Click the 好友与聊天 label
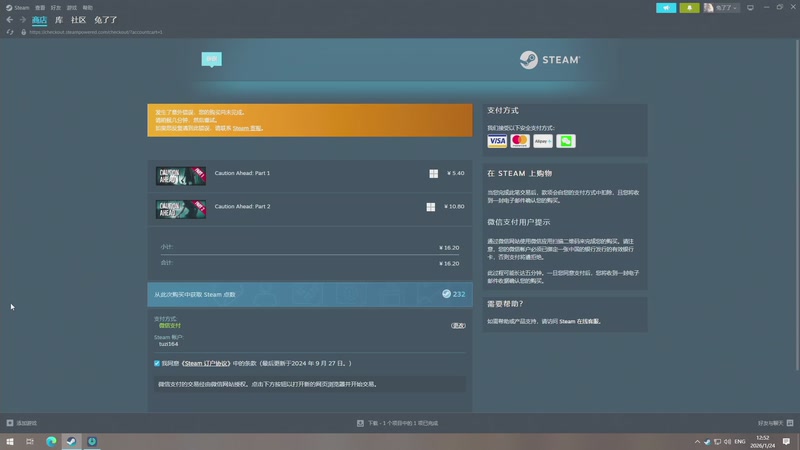The height and width of the screenshot is (450, 800). click(x=770, y=423)
